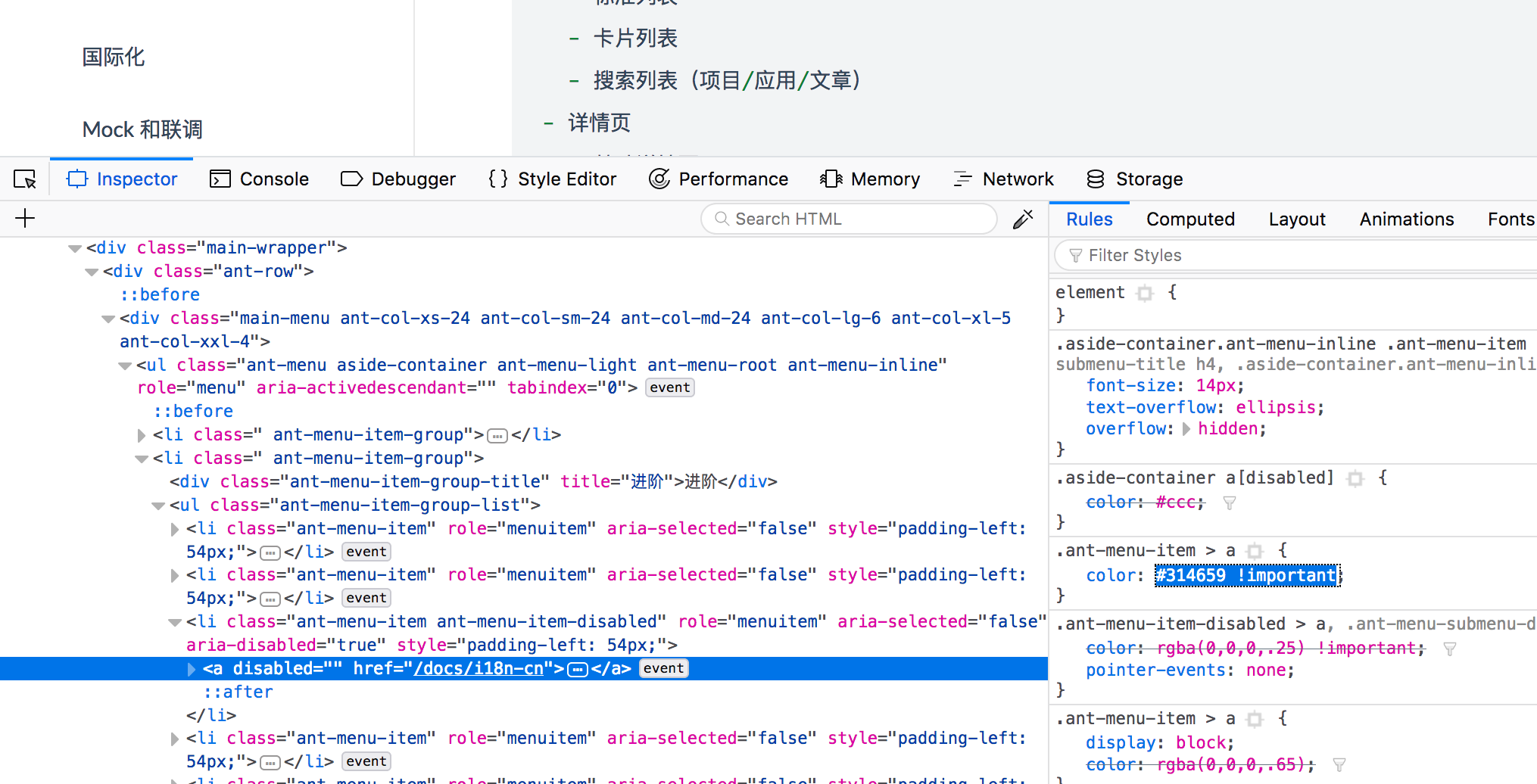Click filter icon next to rgba(0,0,0,.65)
The height and width of the screenshot is (784, 1537).
(x=1339, y=765)
